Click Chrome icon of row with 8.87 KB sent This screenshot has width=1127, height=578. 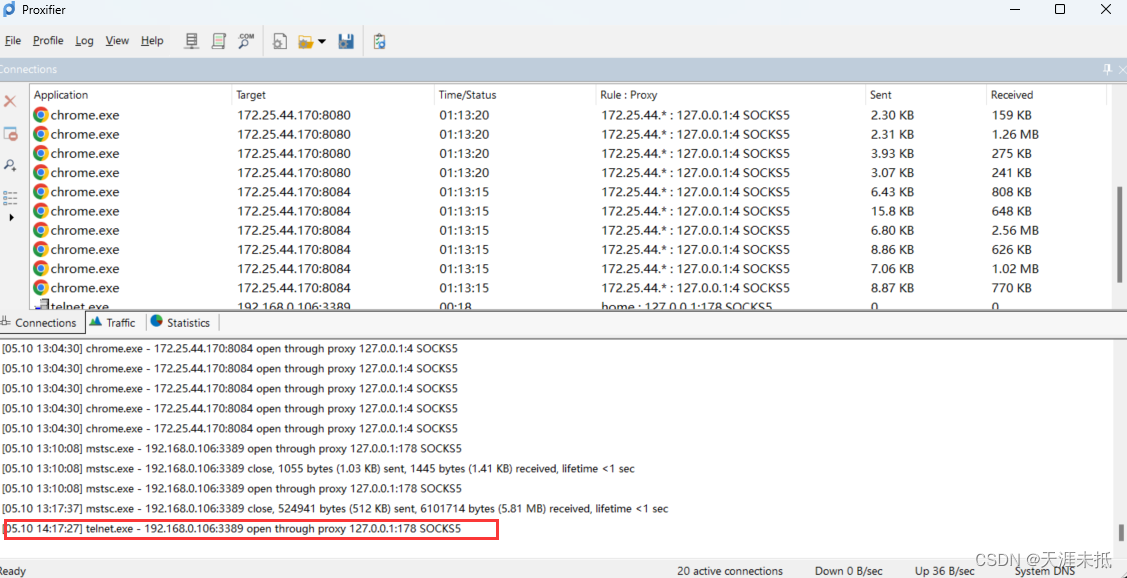pos(41,288)
